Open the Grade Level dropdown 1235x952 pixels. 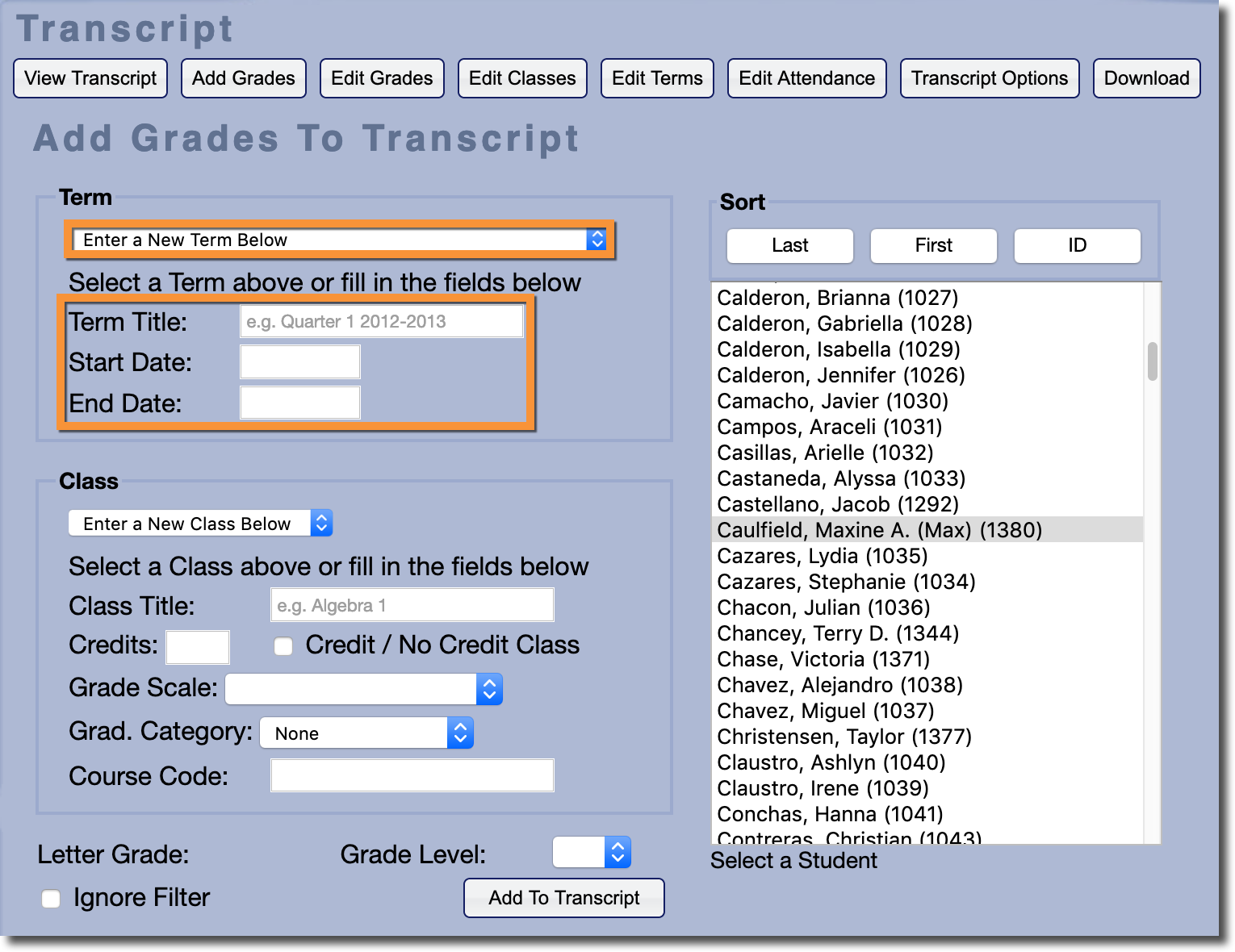(591, 852)
